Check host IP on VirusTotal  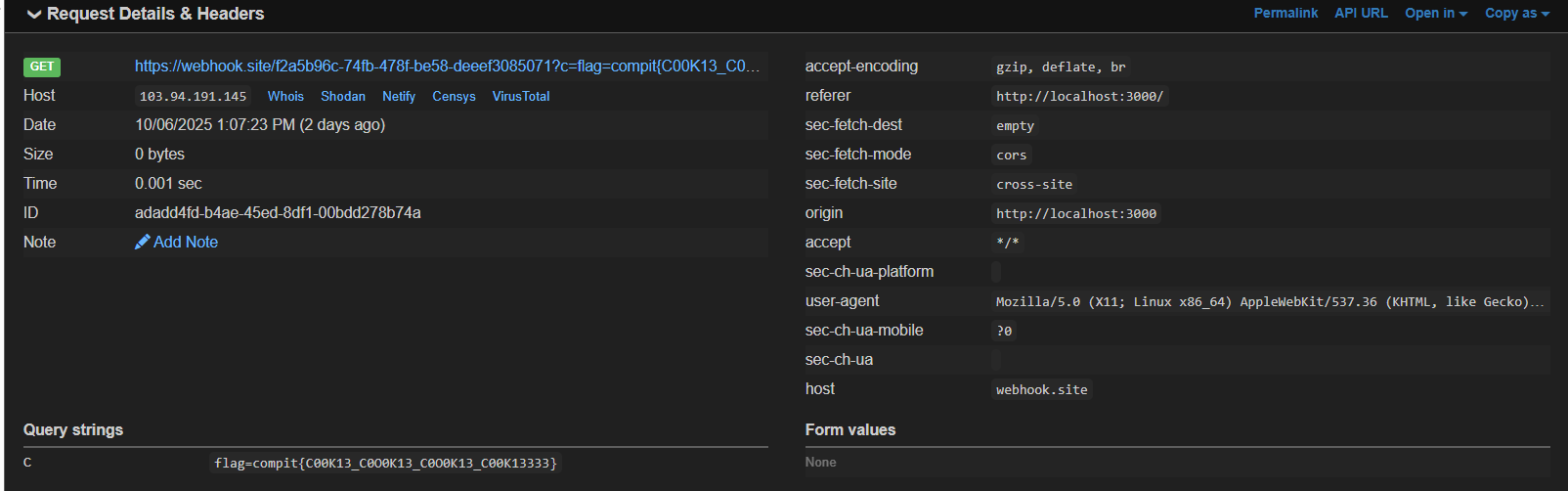point(521,96)
